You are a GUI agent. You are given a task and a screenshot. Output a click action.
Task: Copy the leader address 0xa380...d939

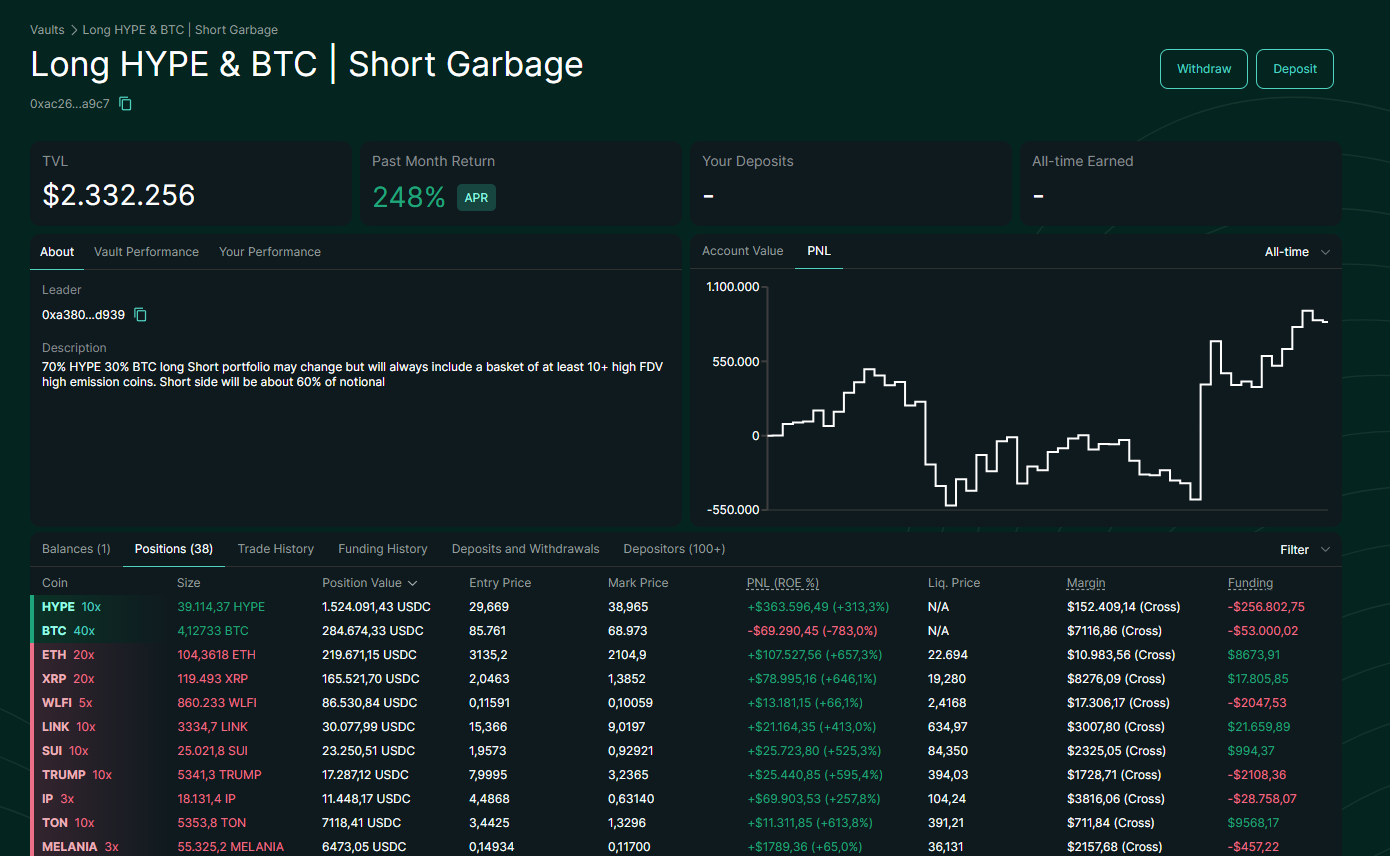[140, 315]
